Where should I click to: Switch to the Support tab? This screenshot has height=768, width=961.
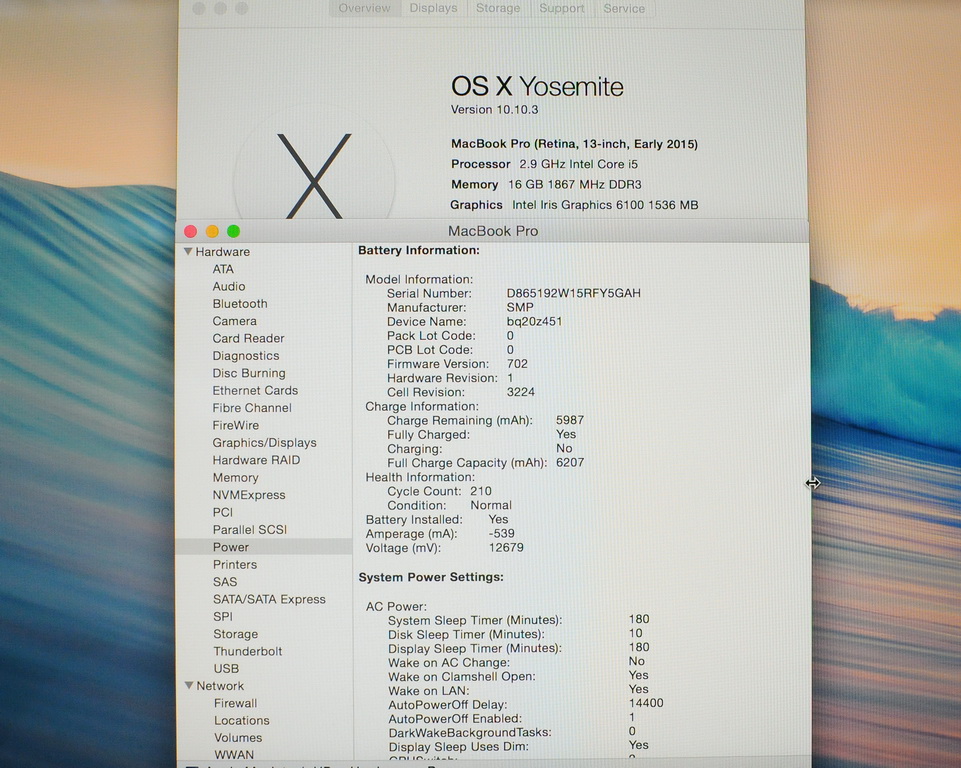[x=561, y=8]
